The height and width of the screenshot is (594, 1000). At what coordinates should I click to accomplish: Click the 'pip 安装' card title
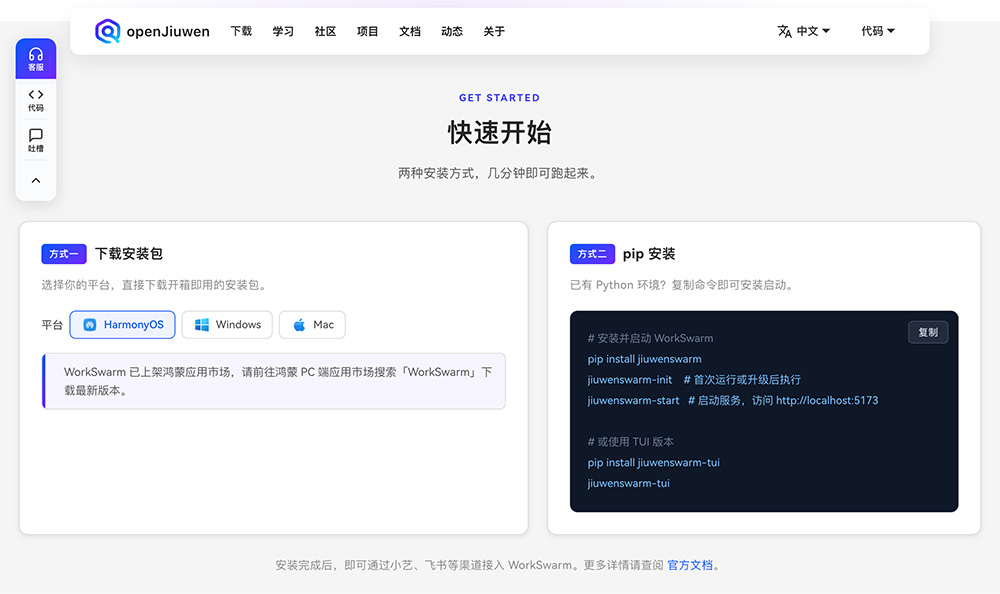pos(649,254)
